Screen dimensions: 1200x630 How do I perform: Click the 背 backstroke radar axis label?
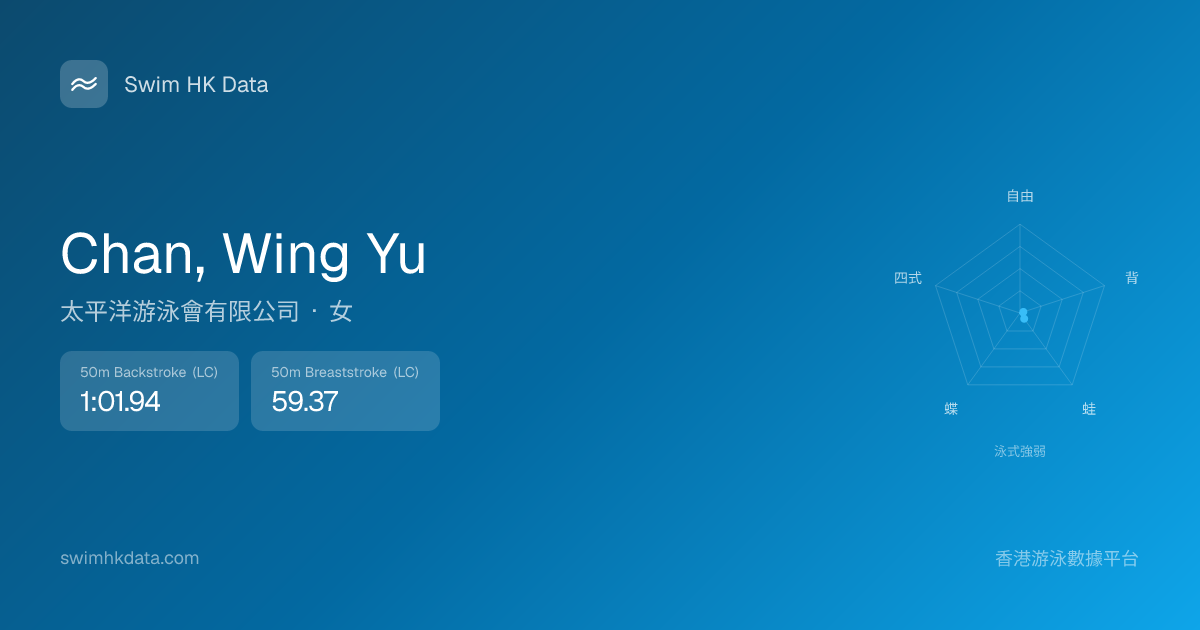pyautogui.click(x=1132, y=278)
